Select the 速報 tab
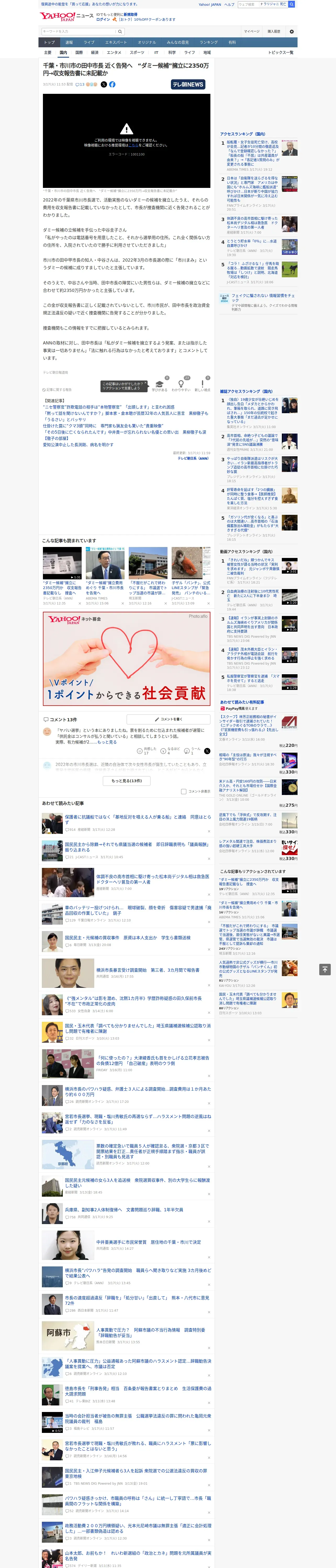Image resolution: width=336 pixels, height=1568 pixels. tap(69, 42)
